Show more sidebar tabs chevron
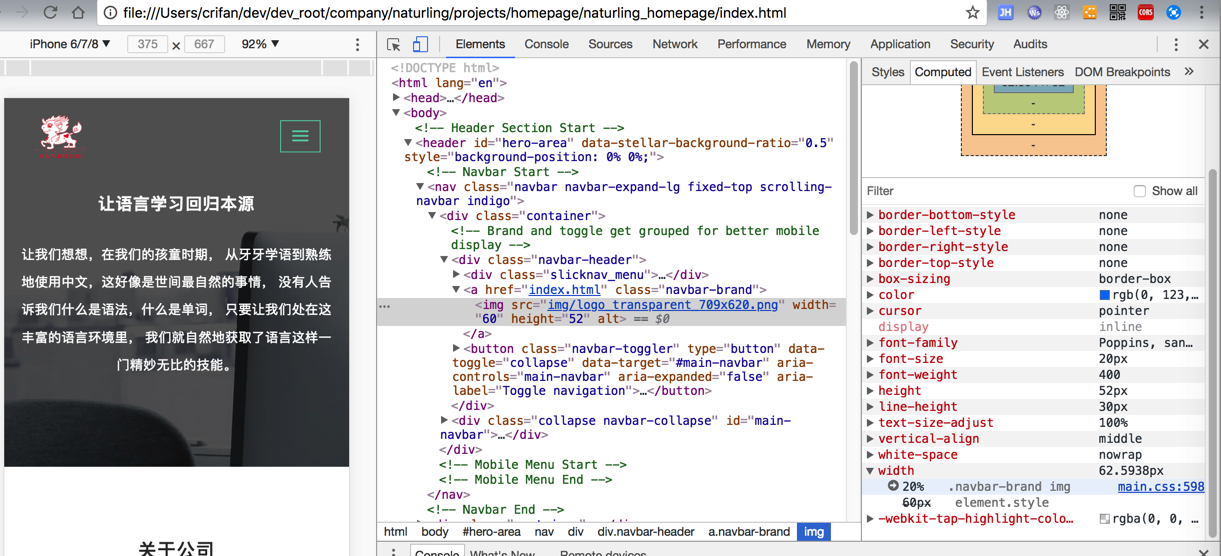 pos(1189,72)
